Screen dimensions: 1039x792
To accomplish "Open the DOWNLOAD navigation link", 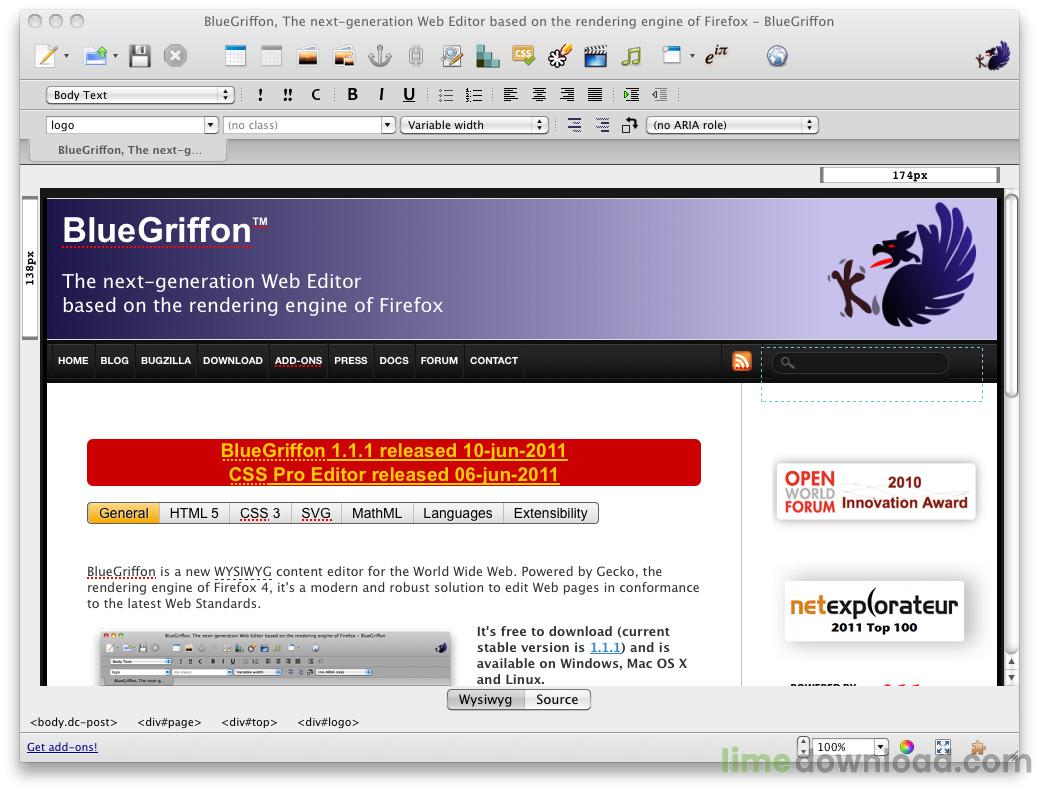I will click(x=233, y=361).
